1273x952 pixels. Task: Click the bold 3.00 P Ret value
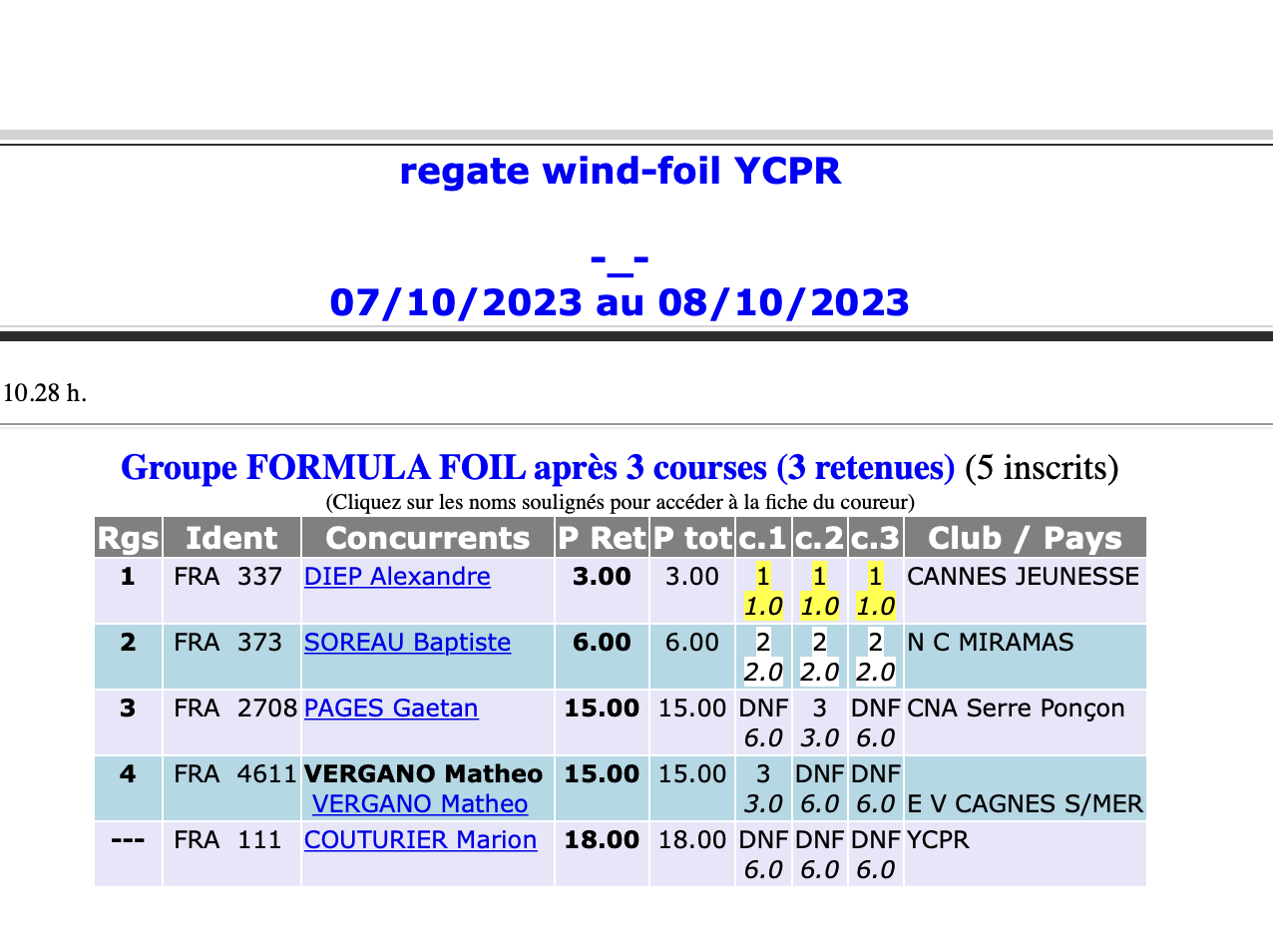pos(602,577)
